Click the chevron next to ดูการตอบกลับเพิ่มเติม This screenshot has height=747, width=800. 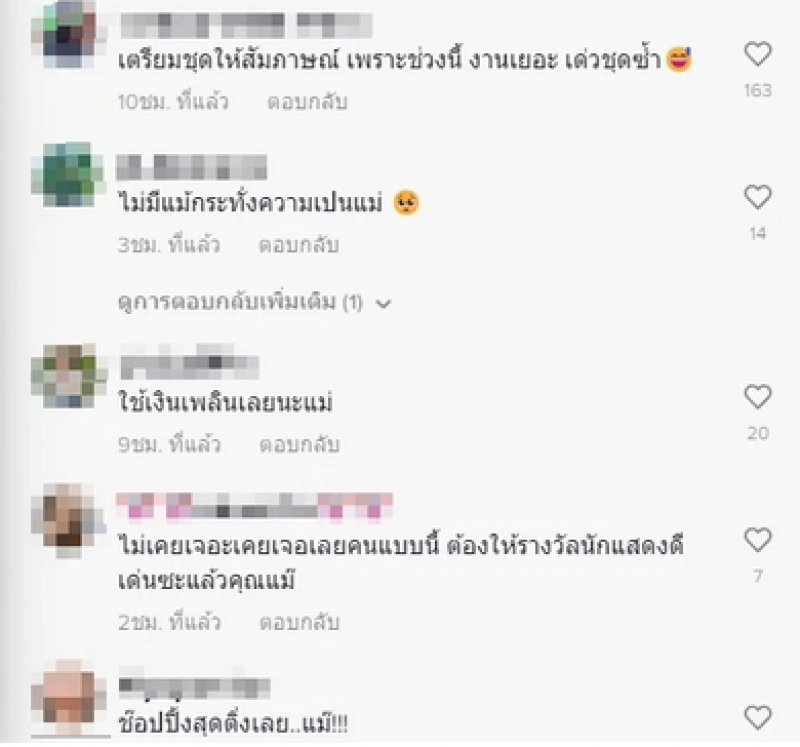click(383, 304)
